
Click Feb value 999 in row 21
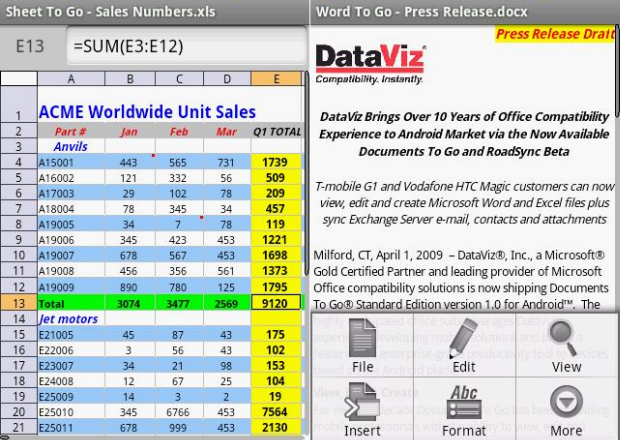pyautogui.click(x=179, y=427)
